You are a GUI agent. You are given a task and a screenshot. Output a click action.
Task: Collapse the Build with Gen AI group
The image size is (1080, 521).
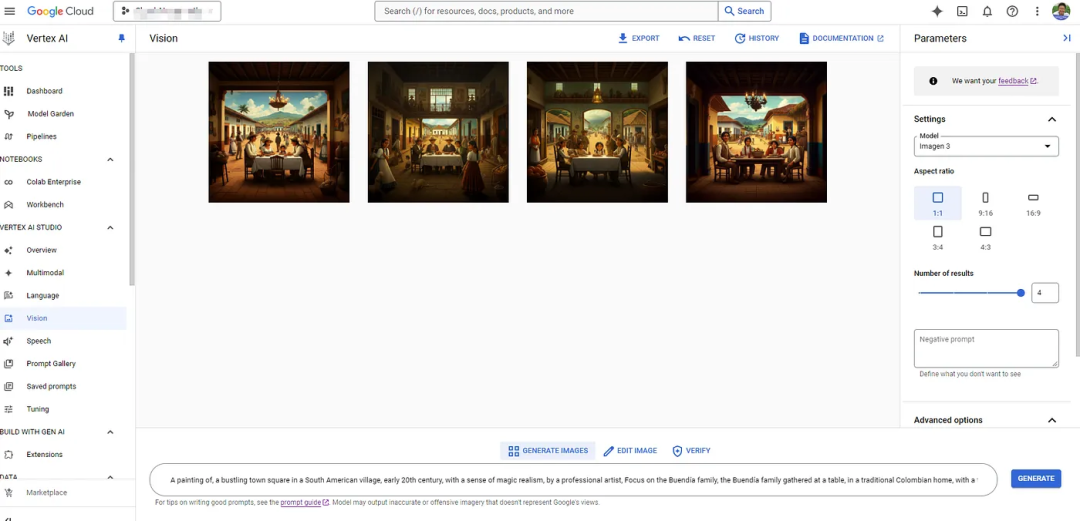(110, 432)
